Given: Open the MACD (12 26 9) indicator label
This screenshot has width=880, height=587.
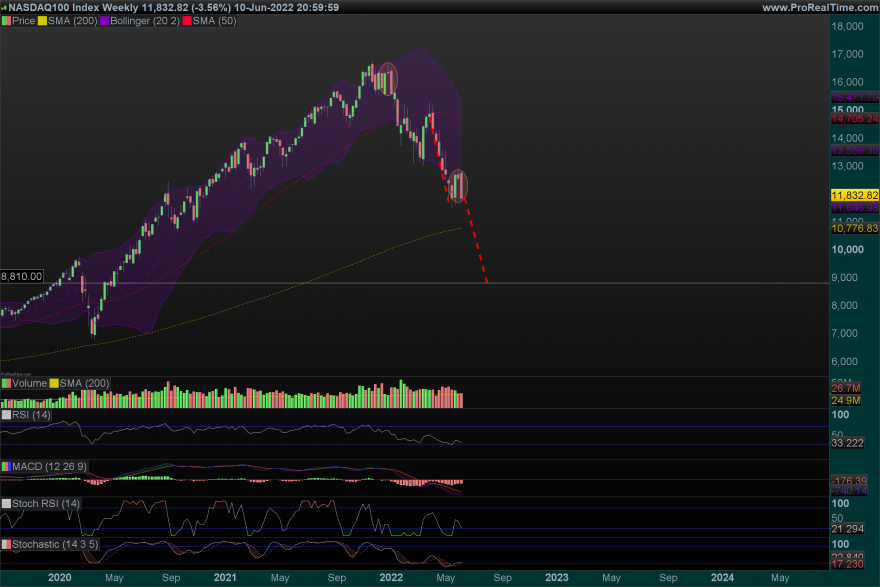Looking at the screenshot, I should click(49, 466).
